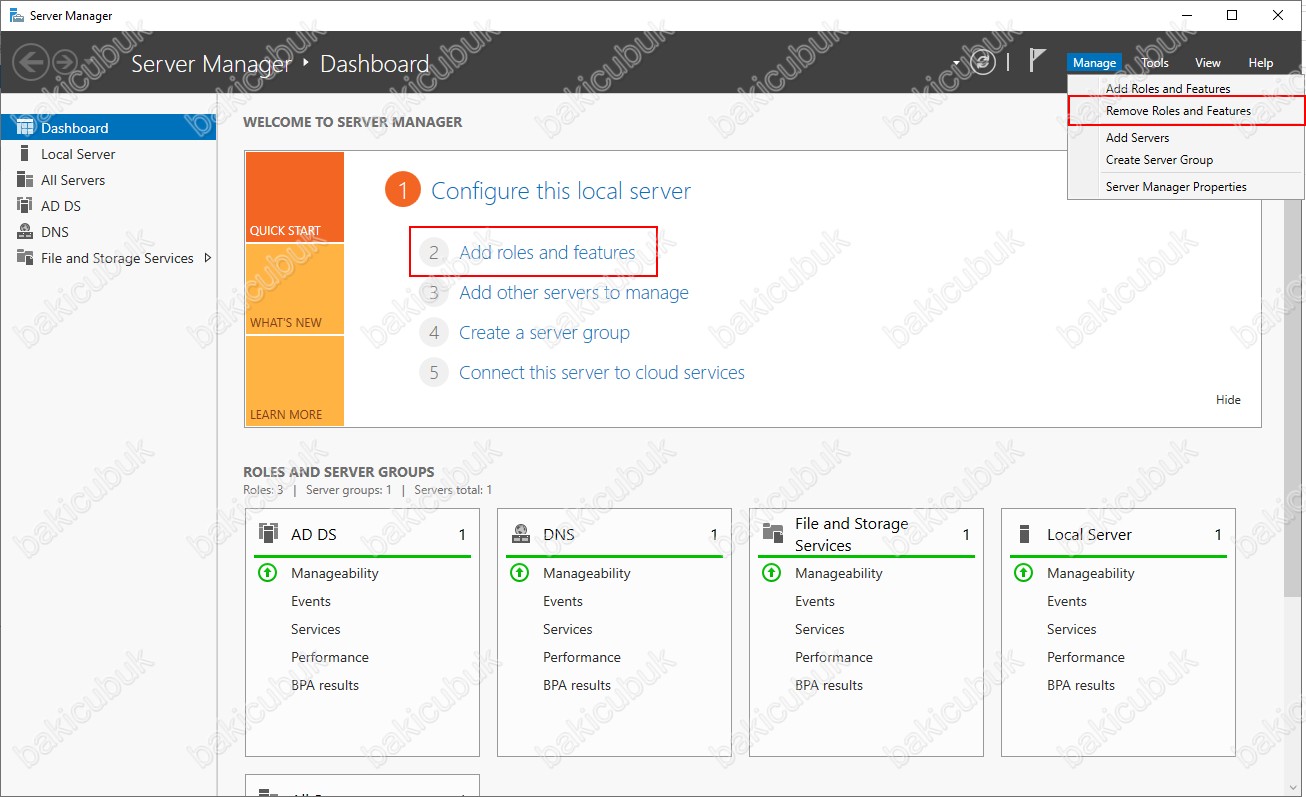Click the DNS tile icon
1306x797 pixels.
(520, 533)
